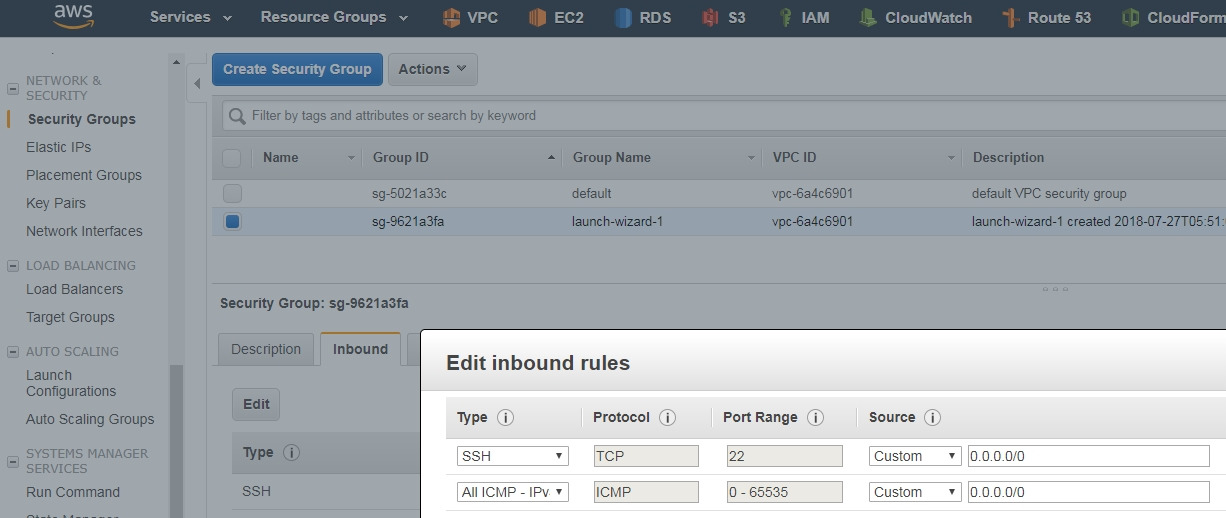The width and height of the screenshot is (1226, 518).
Task: Open the S3 service shortcut icon
Action: [x=710, y=18]
